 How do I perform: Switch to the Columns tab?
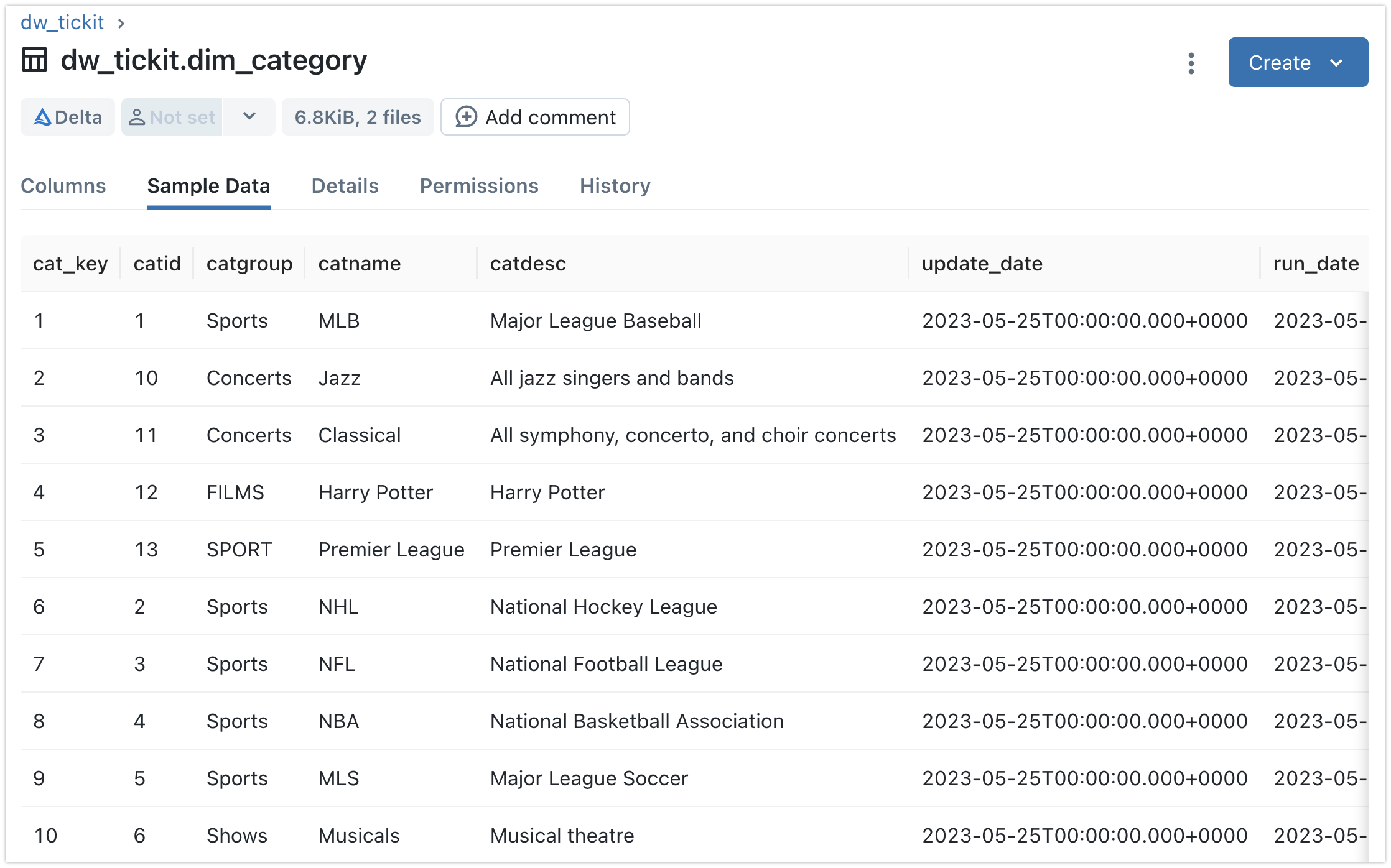tap(63, 185)
